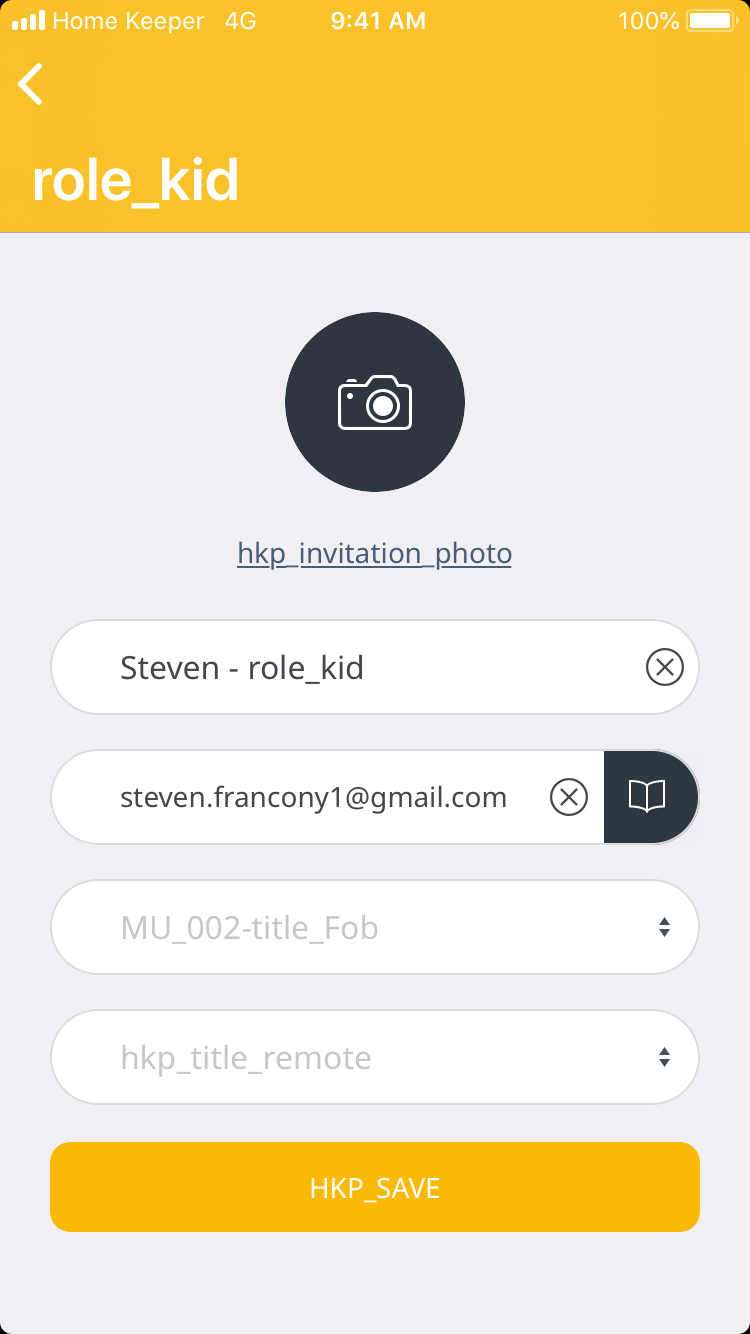Click the arrows on hkp_title_remote selector

[664, 1057]
